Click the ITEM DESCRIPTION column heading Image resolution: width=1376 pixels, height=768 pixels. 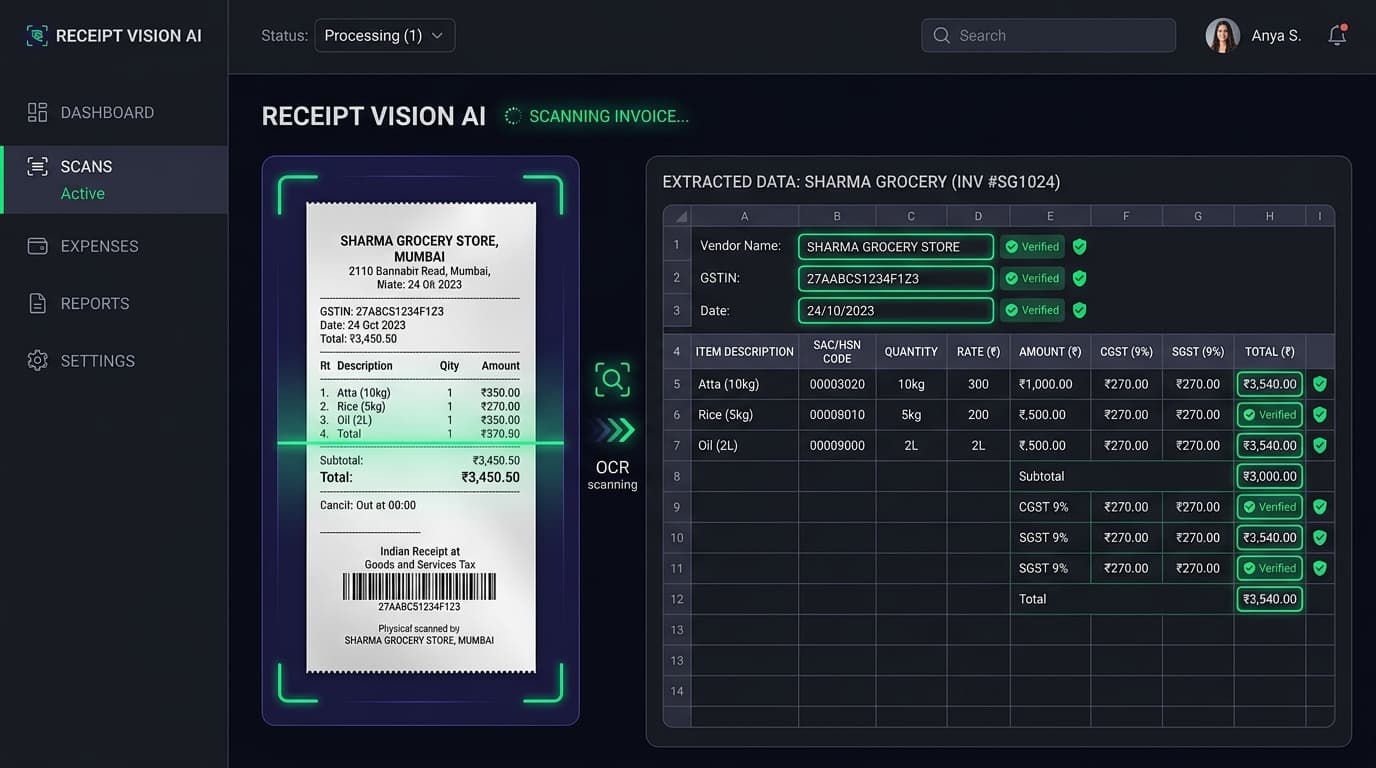coord(745,352)
